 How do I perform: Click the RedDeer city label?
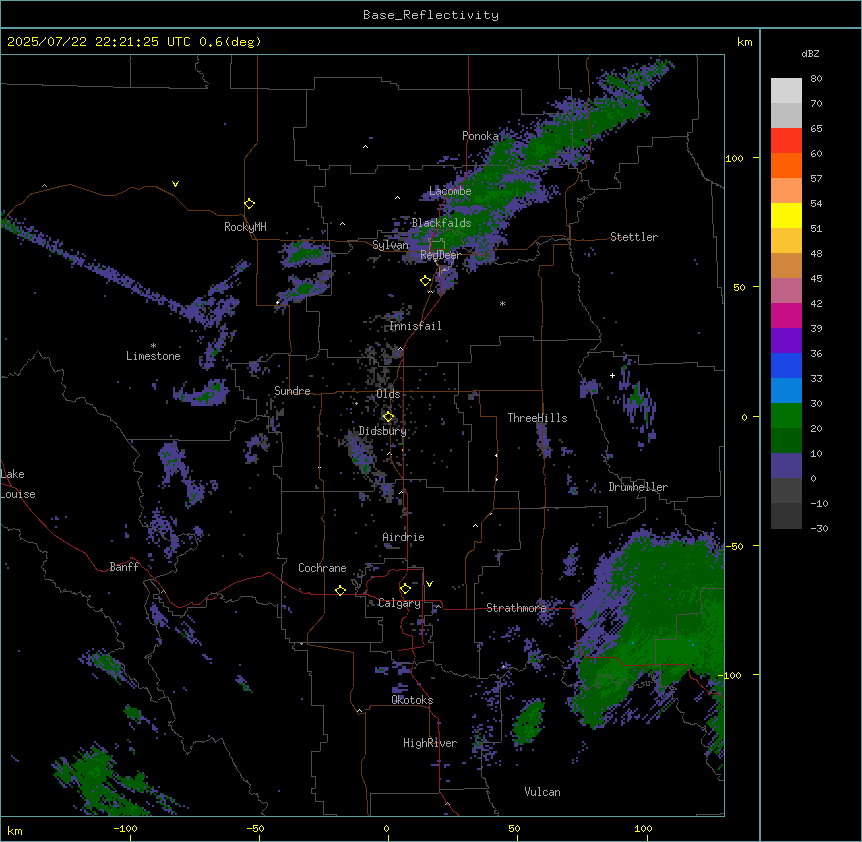click(x=440, y=255)
